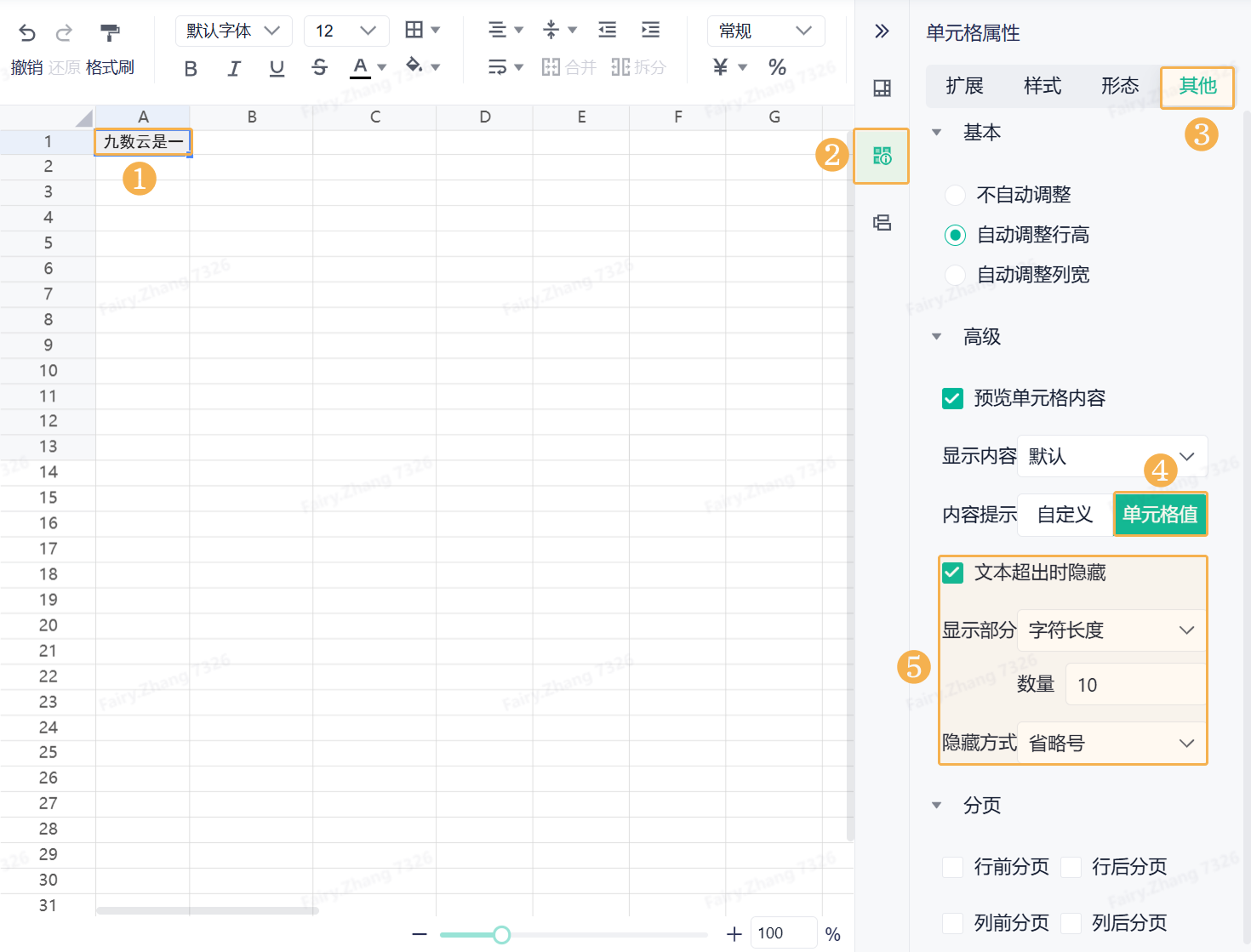Select the 自动调整行高 radio option

click(955, 235)
